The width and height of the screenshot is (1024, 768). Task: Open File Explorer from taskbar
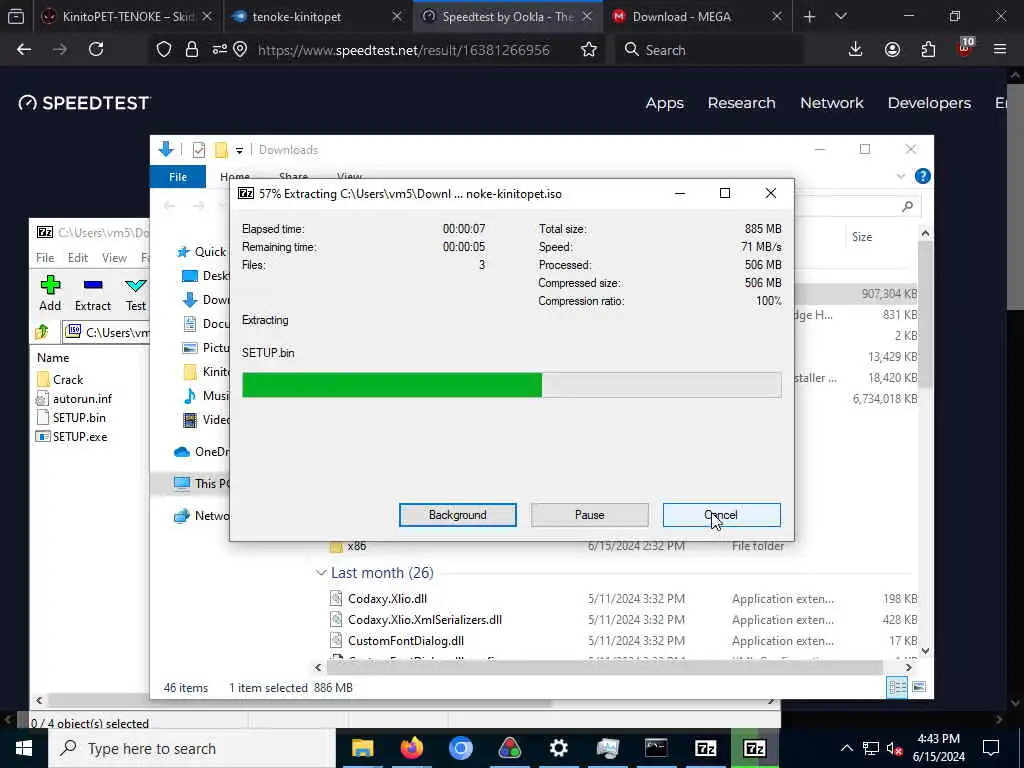pyautogui.click(x=362, y=748)
